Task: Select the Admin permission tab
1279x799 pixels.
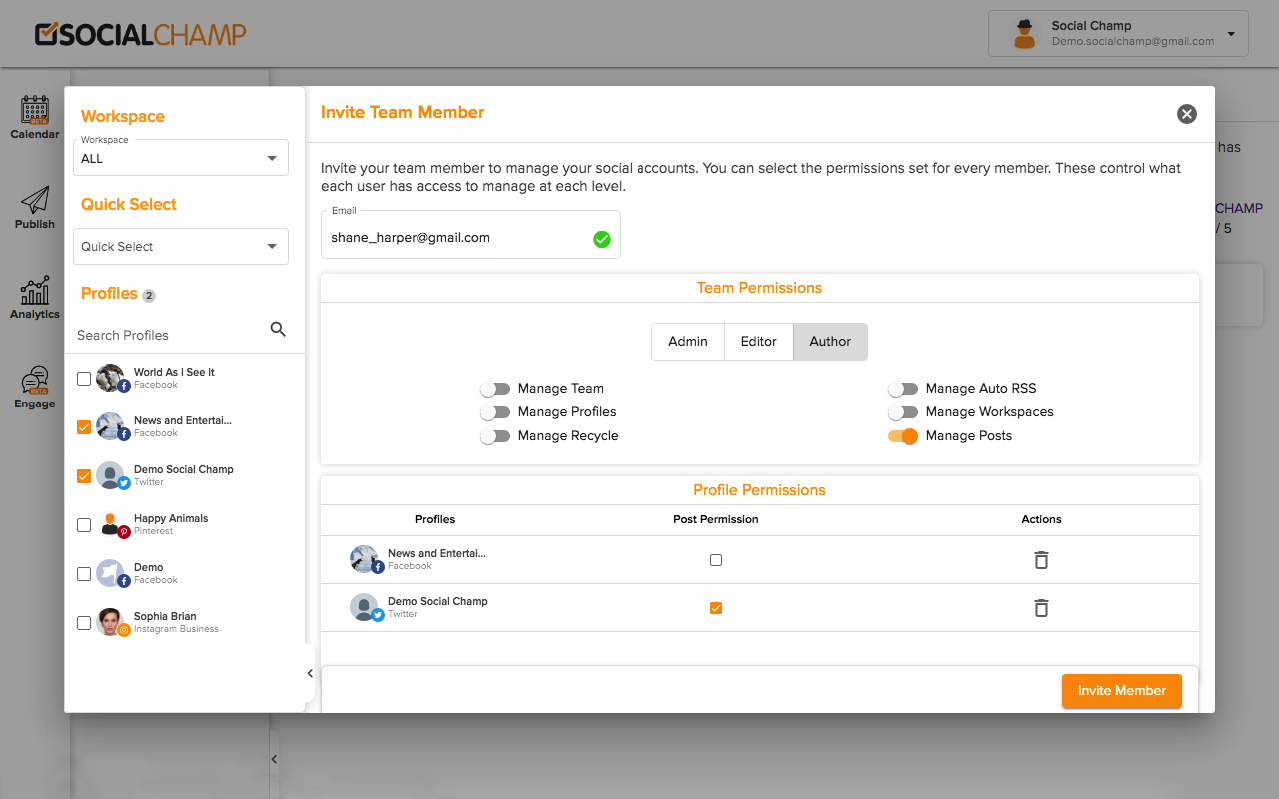Action: coord(688,342)
